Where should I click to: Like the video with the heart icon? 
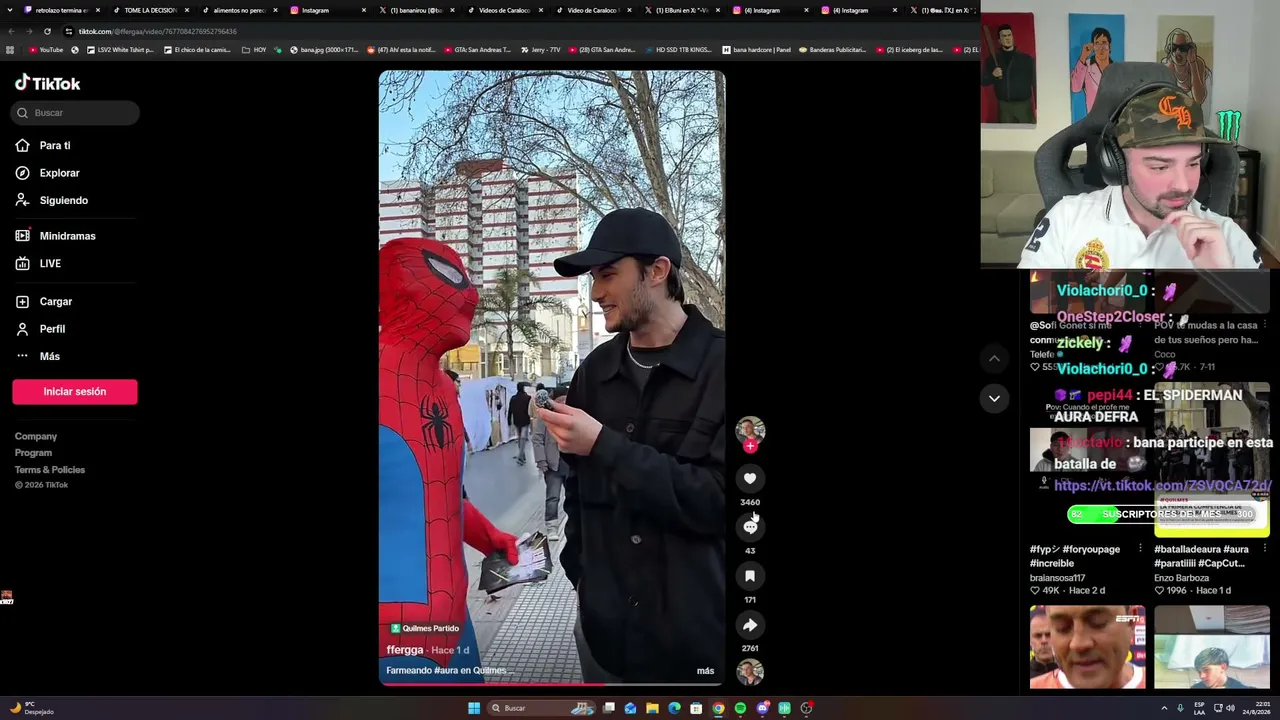[x=750, y=479]
